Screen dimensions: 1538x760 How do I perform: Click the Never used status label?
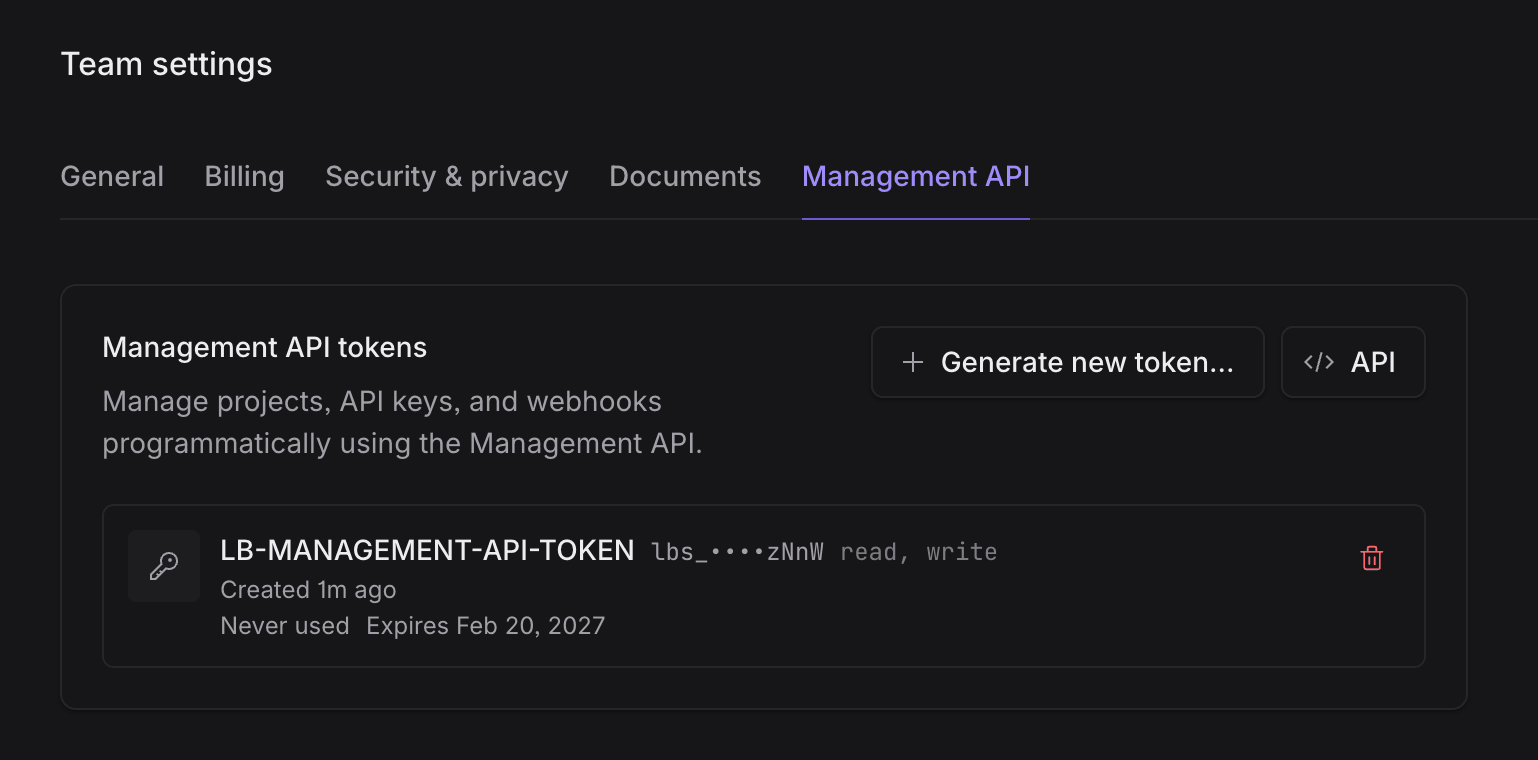point(284,625)
